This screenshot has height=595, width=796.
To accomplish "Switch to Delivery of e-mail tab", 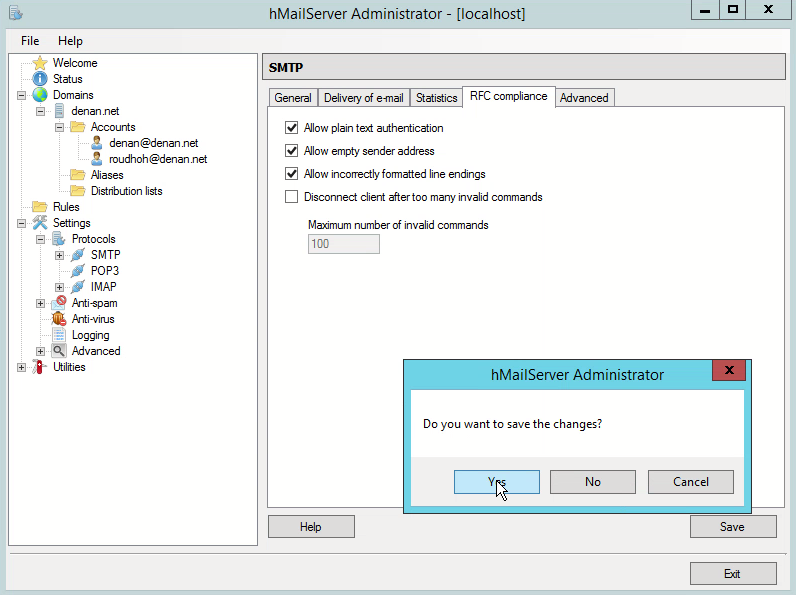I will click(x=363, y=97).
